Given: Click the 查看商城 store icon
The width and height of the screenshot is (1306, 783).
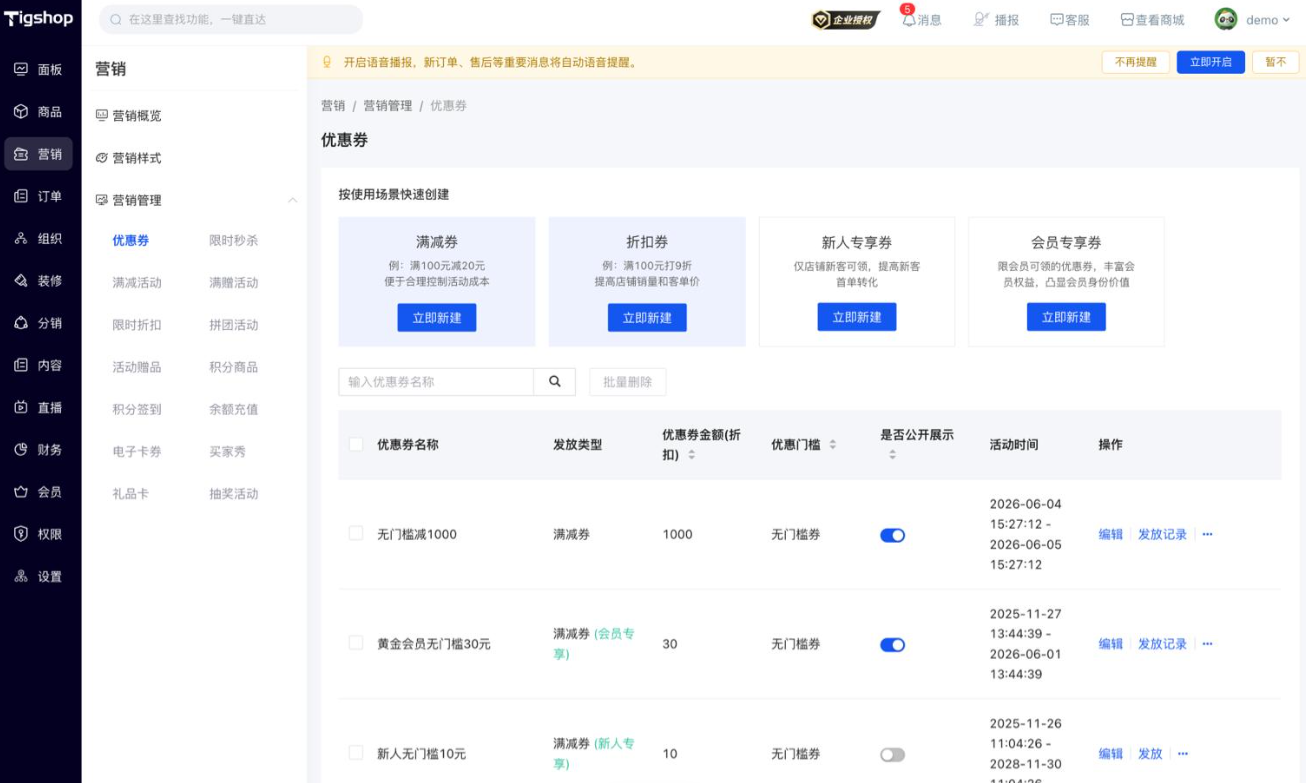Looking at the screenshot, I should (1127, 20).
